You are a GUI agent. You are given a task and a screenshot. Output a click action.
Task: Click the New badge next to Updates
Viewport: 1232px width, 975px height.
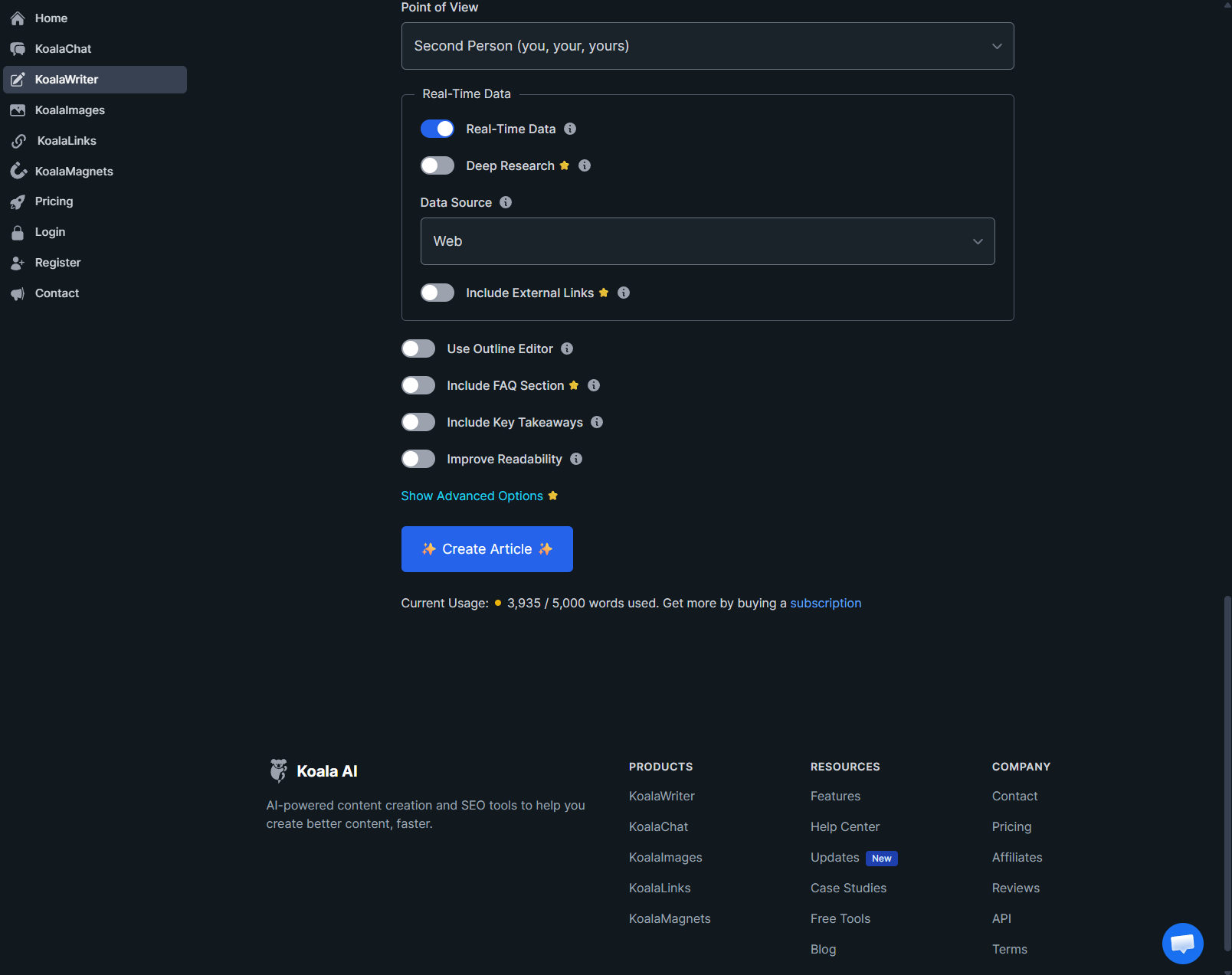(882, 858)
